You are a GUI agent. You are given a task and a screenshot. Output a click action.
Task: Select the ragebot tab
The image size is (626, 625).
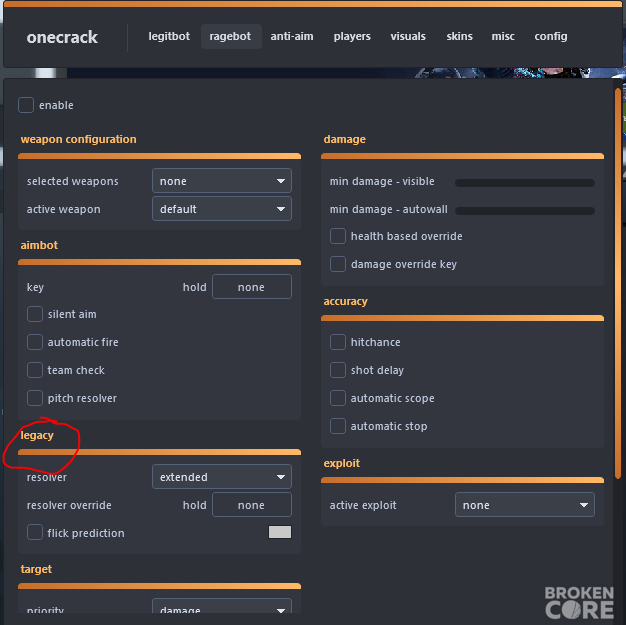tap(231, 36)
